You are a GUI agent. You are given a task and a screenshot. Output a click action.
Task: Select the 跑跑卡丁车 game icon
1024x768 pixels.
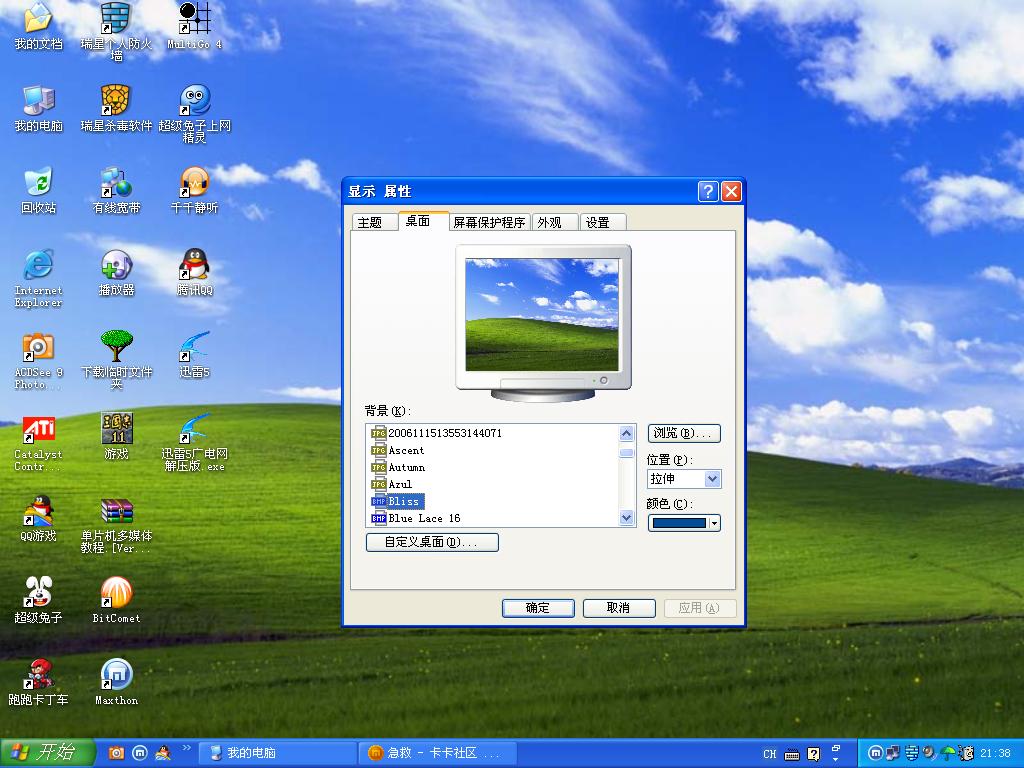pos(38,676)
